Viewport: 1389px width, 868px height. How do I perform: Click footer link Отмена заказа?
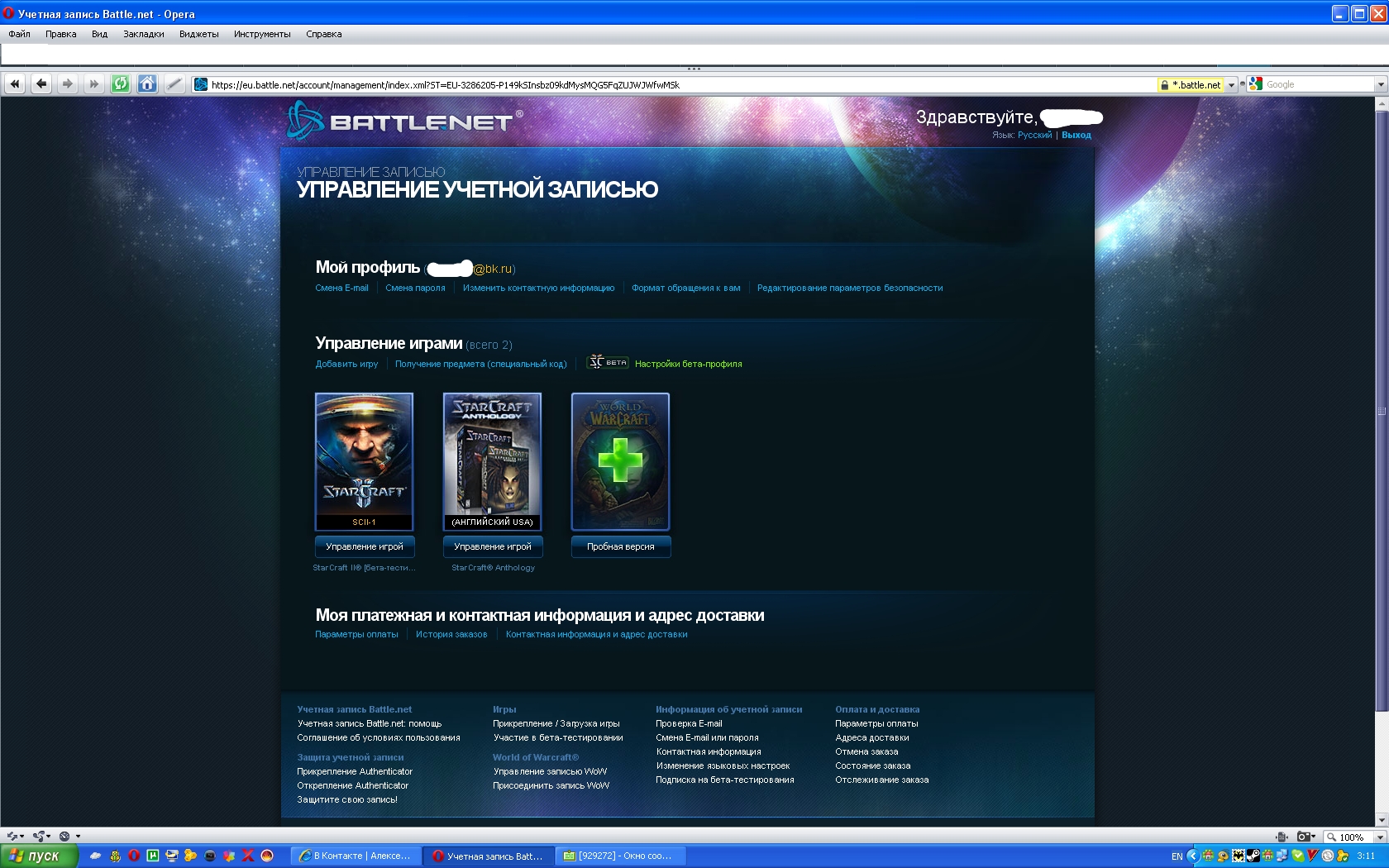pos(866,751)
